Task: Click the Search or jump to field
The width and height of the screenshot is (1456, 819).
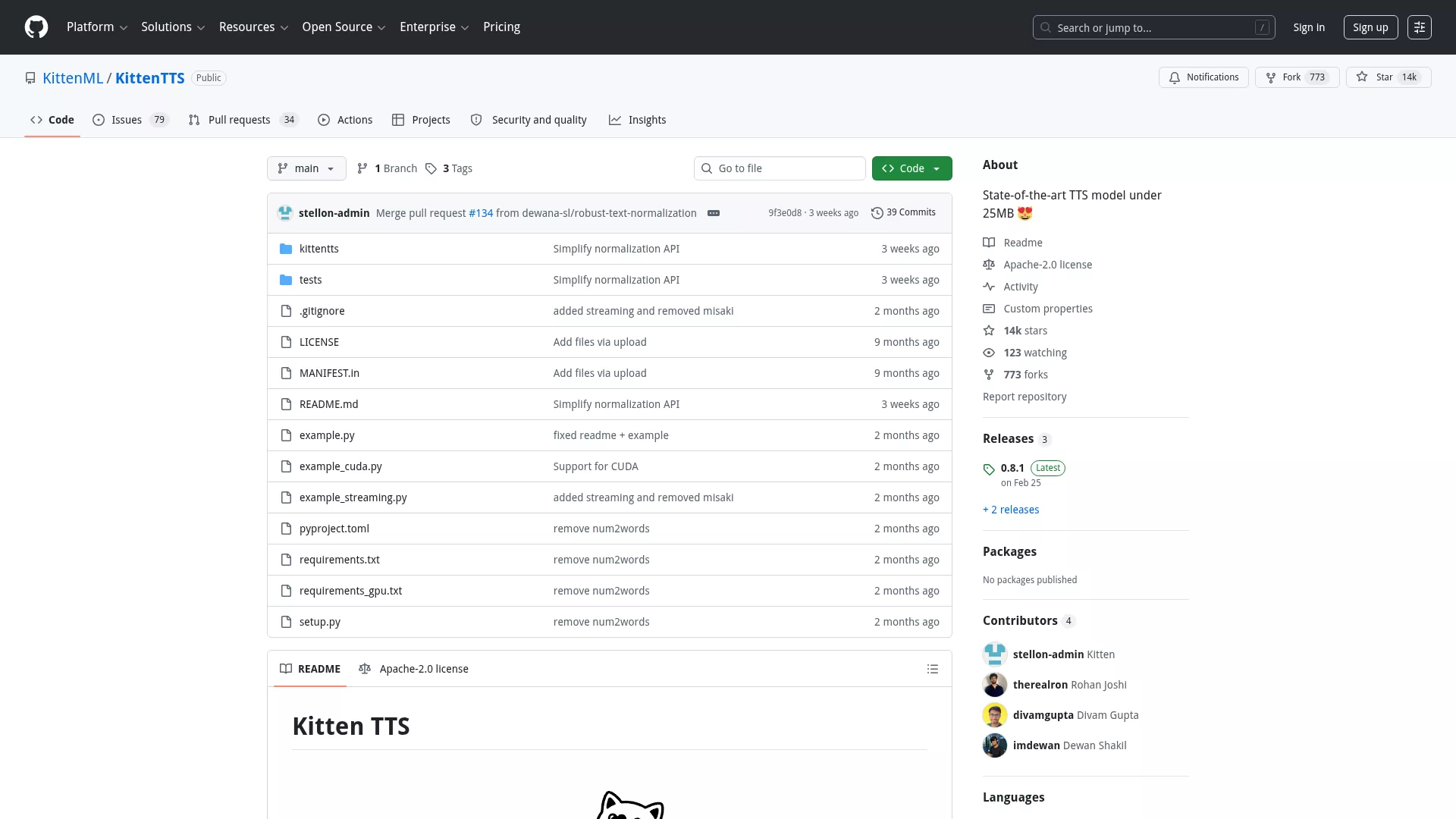Action: [x=1153, y=27]
